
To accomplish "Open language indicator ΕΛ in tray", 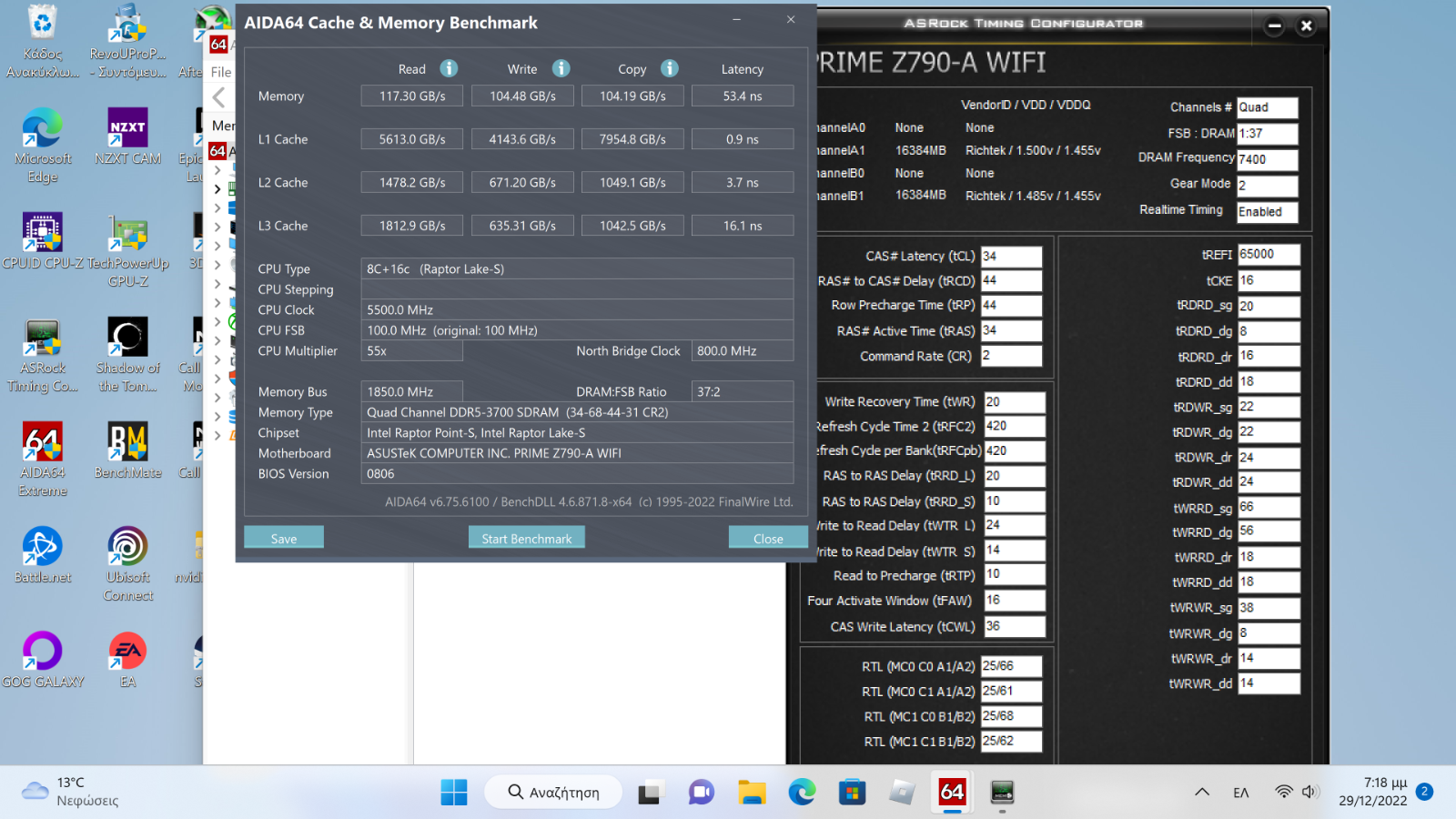I will pos(1241,792).
